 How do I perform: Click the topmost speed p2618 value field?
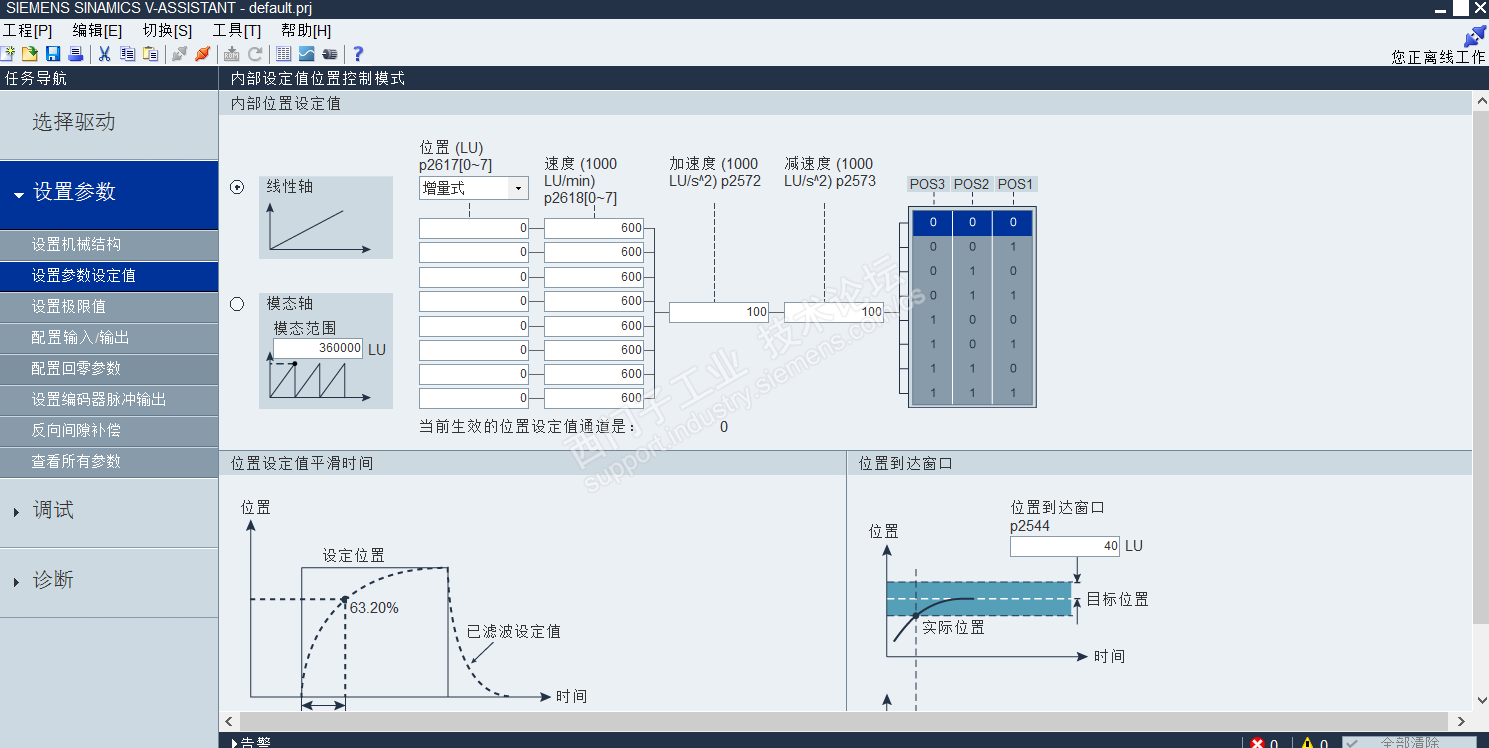point(594,228)
